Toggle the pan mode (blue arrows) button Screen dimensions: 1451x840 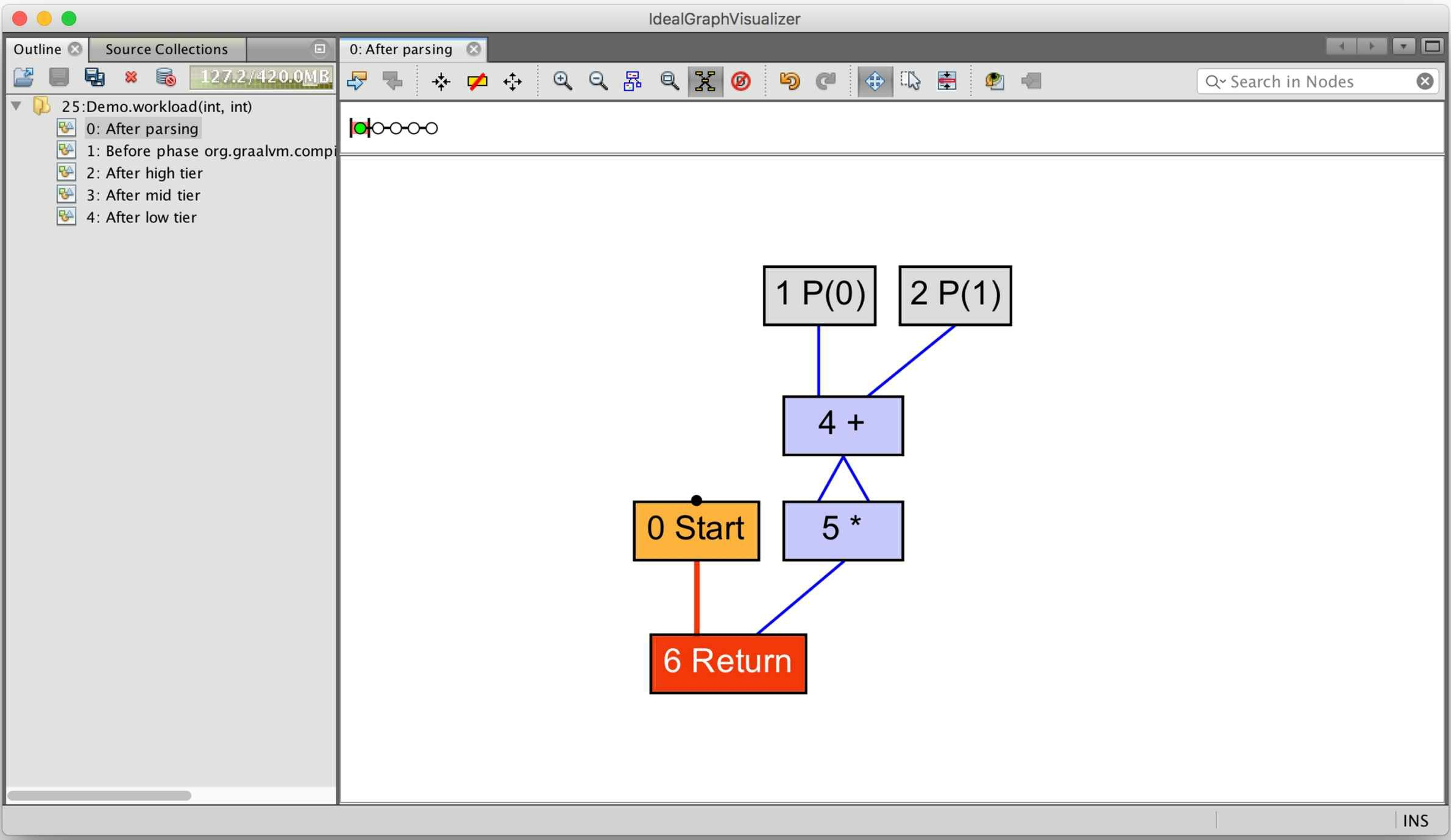click(875, 81)
